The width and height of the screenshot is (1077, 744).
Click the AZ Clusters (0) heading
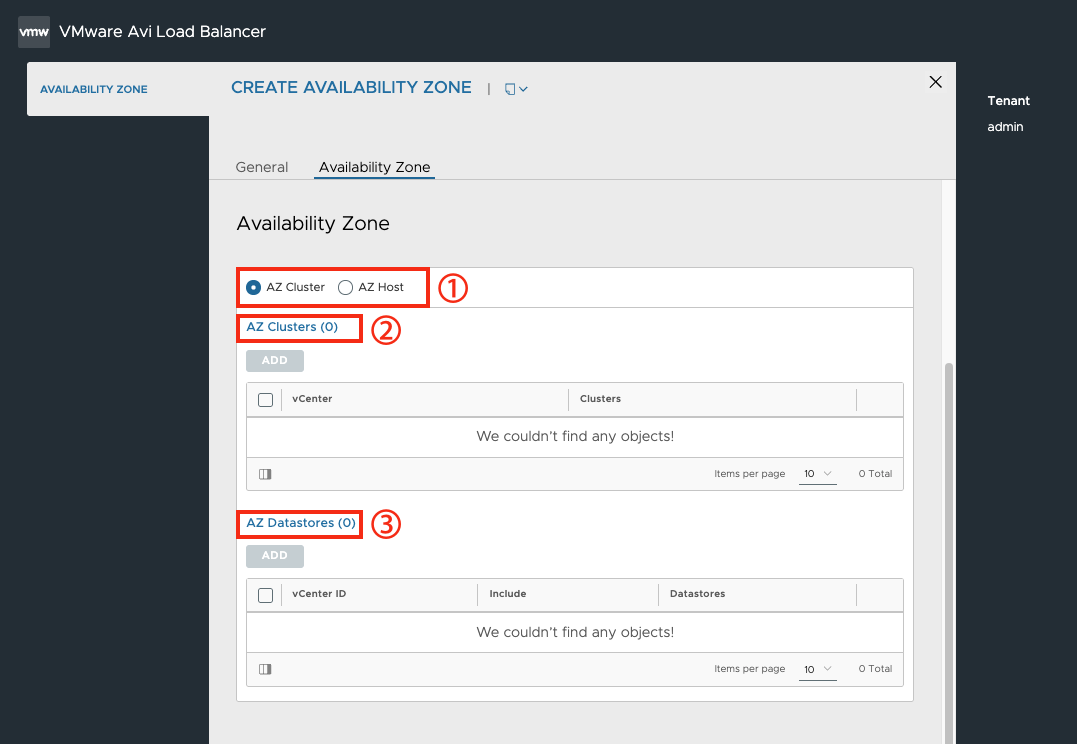pos(292,327)
